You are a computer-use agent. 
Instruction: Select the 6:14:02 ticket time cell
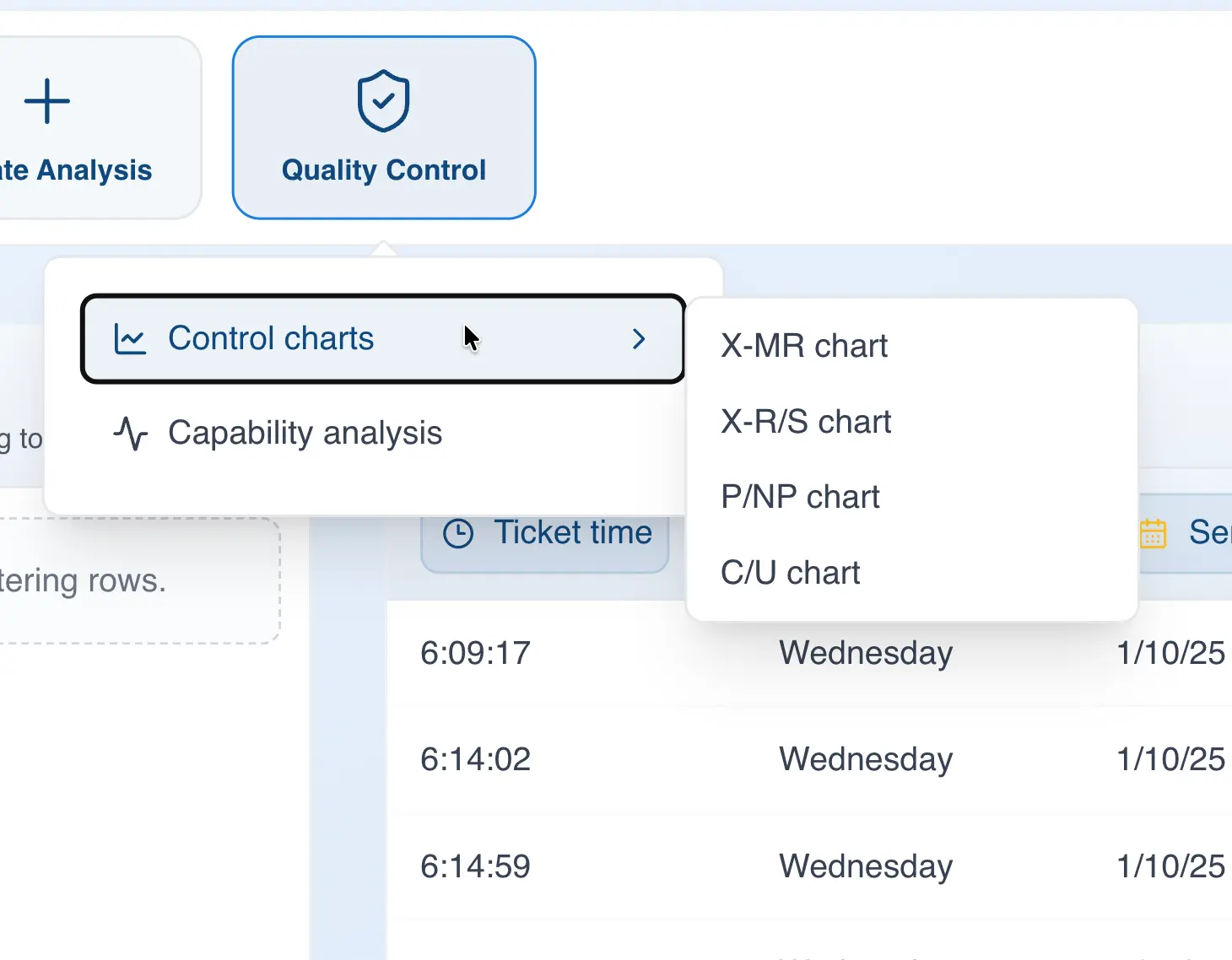(475, 760)
